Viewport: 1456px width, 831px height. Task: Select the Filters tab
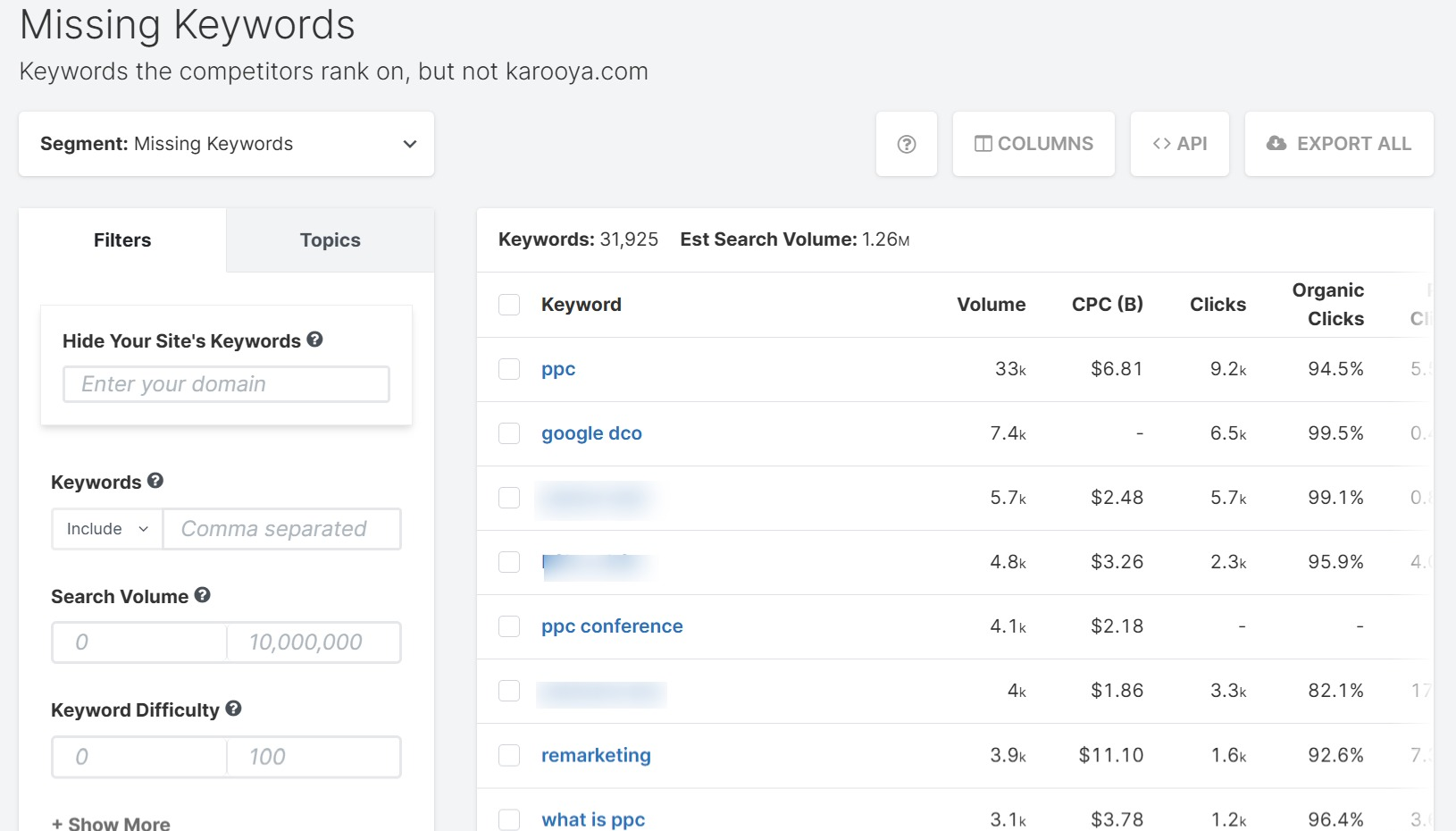tap(122, 240)
